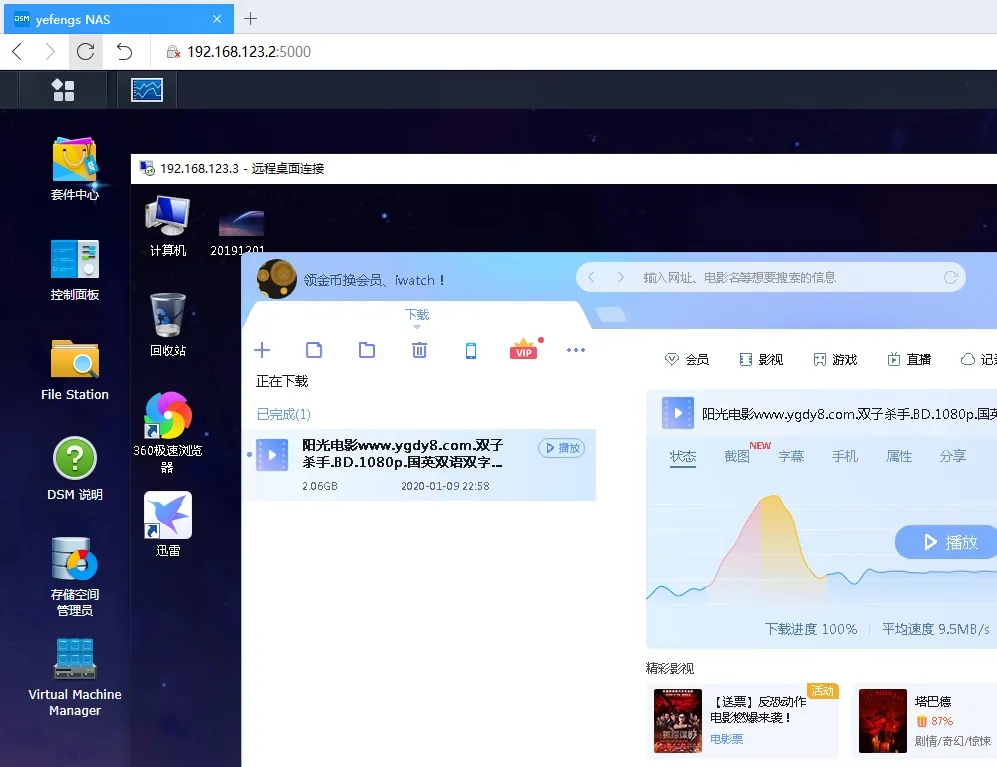Click 电影票 link under promo

(x=727, y=739)
